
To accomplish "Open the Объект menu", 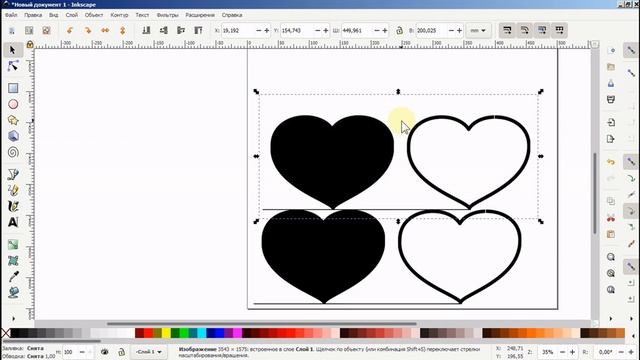I will pos(93,15).
